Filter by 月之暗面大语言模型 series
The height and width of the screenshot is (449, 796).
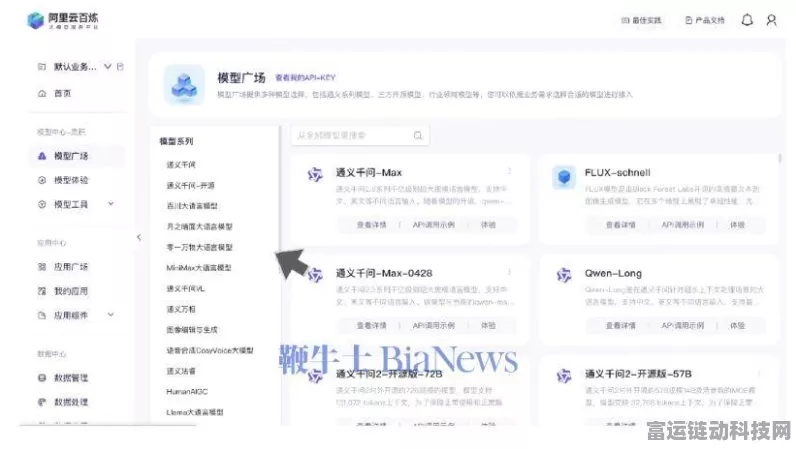point(199,227)
